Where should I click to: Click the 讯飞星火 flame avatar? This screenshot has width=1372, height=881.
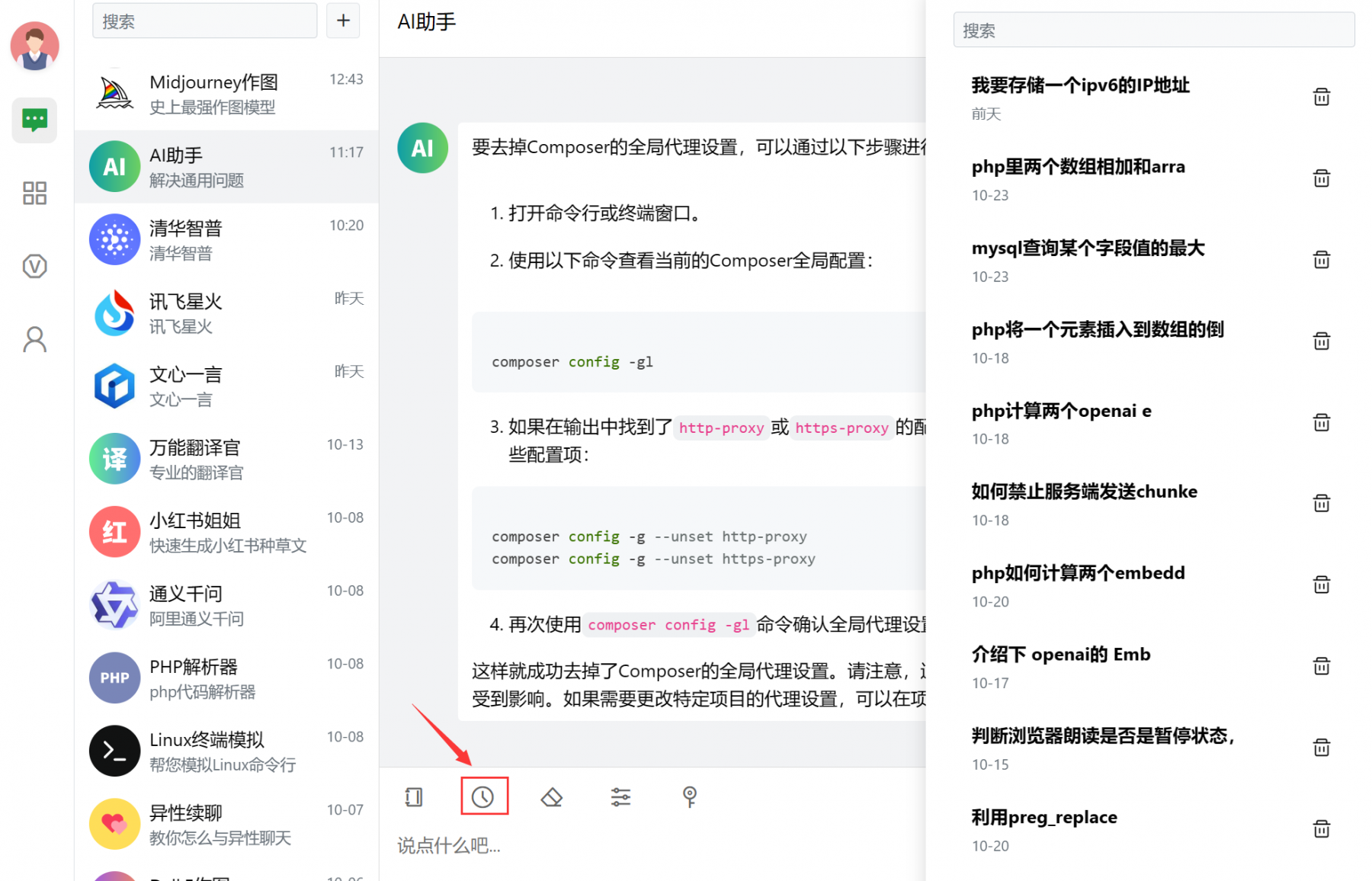114,312
